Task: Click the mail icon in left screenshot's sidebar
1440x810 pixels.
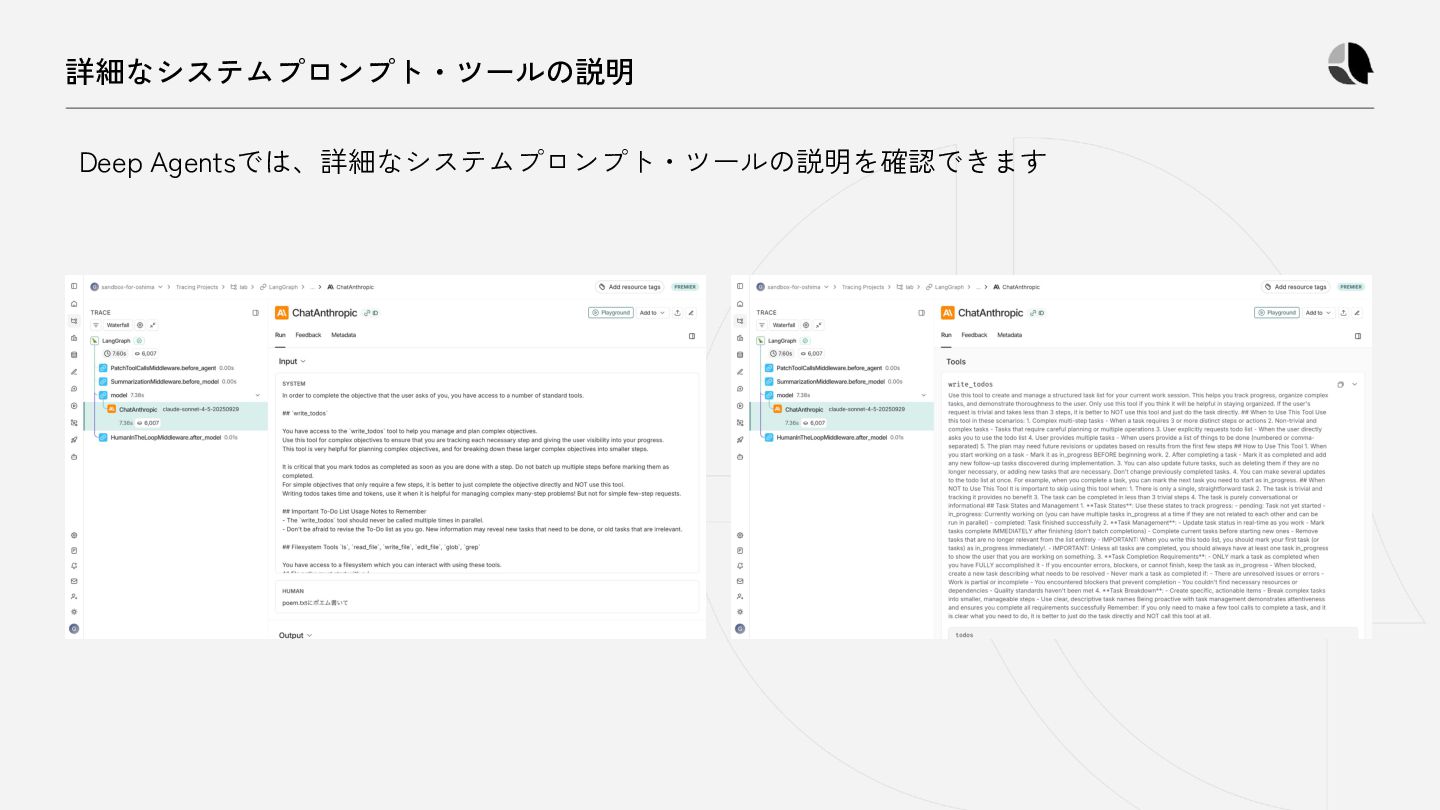Action: coord(74,580)
